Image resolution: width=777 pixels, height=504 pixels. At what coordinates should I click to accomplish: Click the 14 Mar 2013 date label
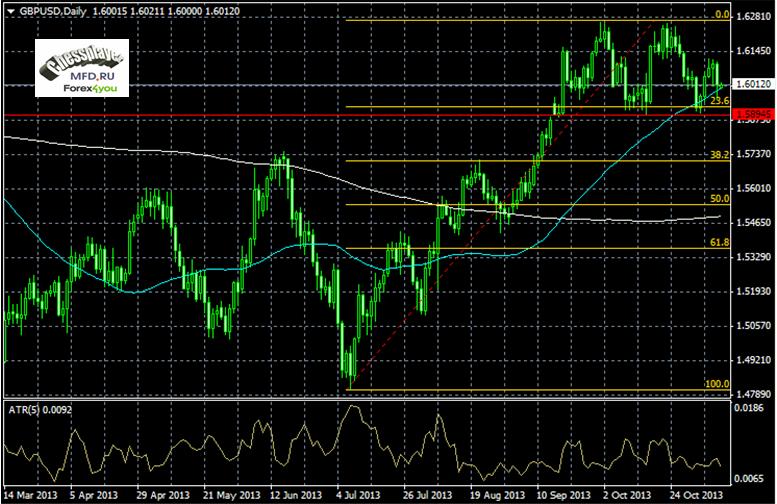coord(30,495)
